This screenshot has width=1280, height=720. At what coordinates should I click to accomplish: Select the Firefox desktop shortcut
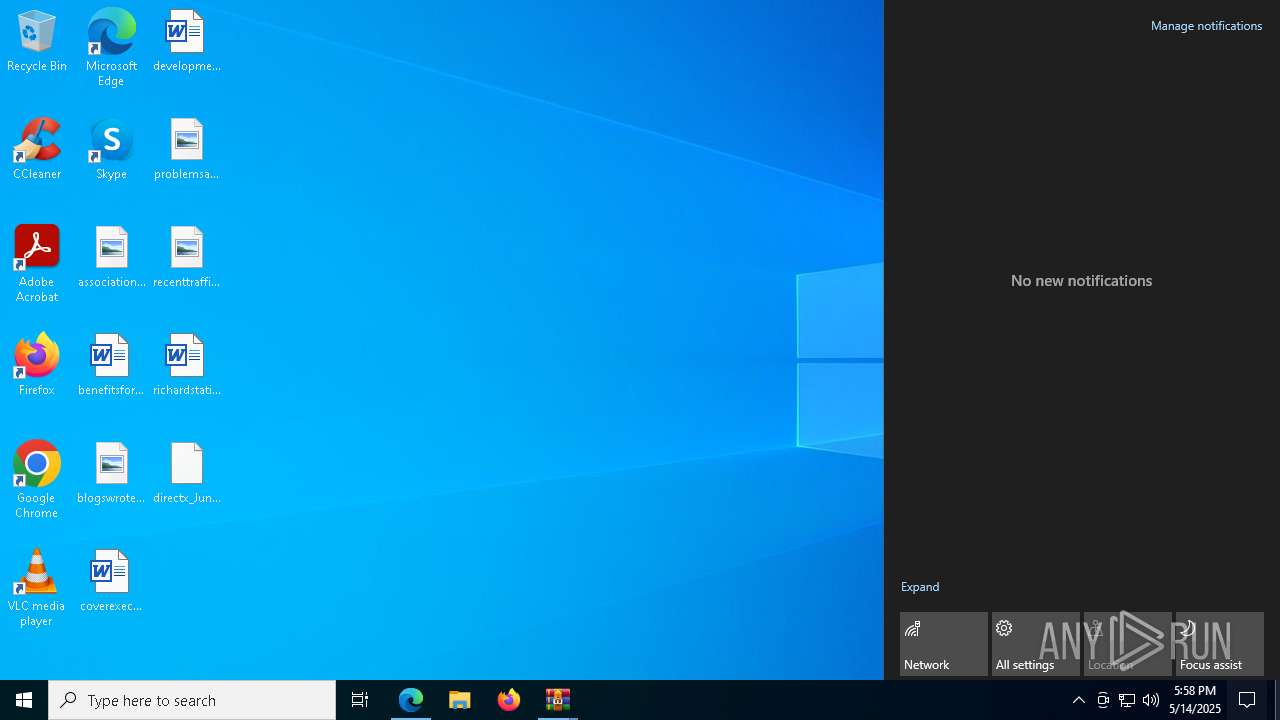pos(37,365)
